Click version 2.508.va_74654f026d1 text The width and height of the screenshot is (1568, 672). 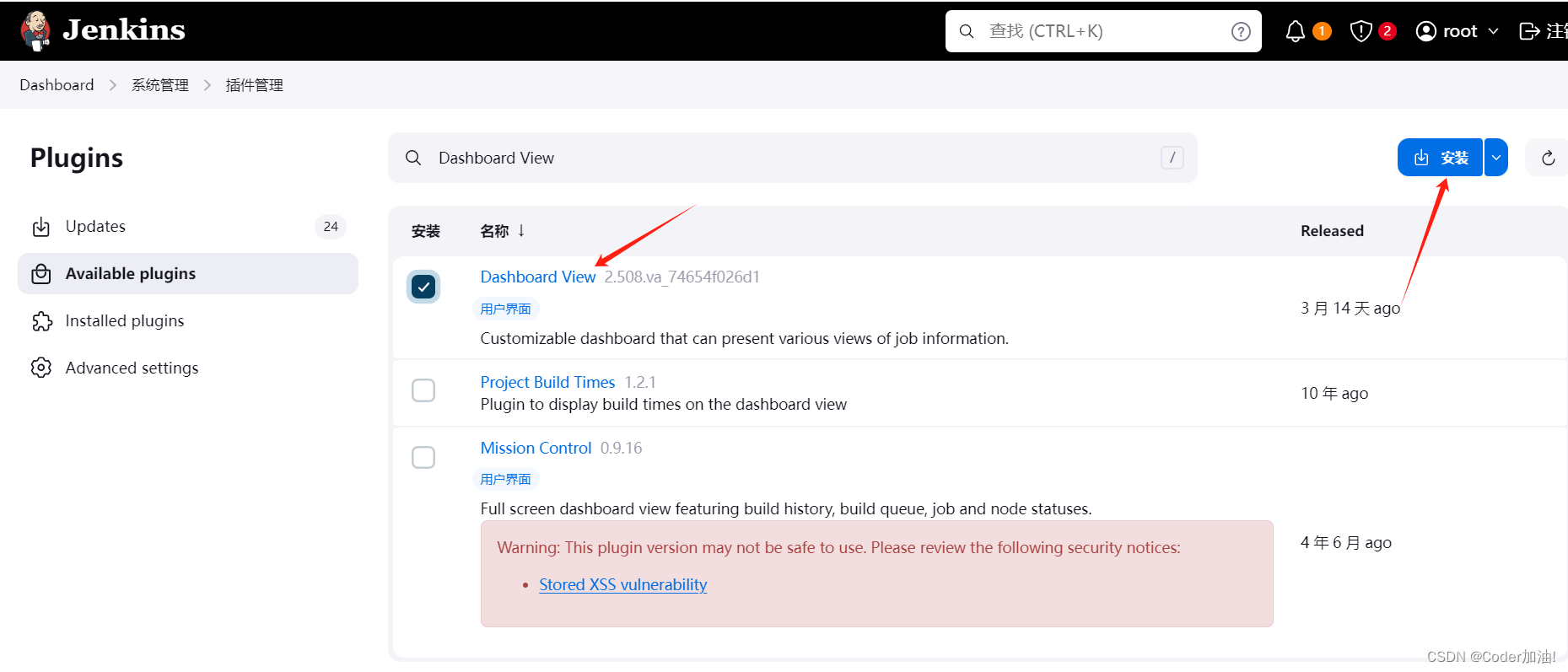click(682, 277)
